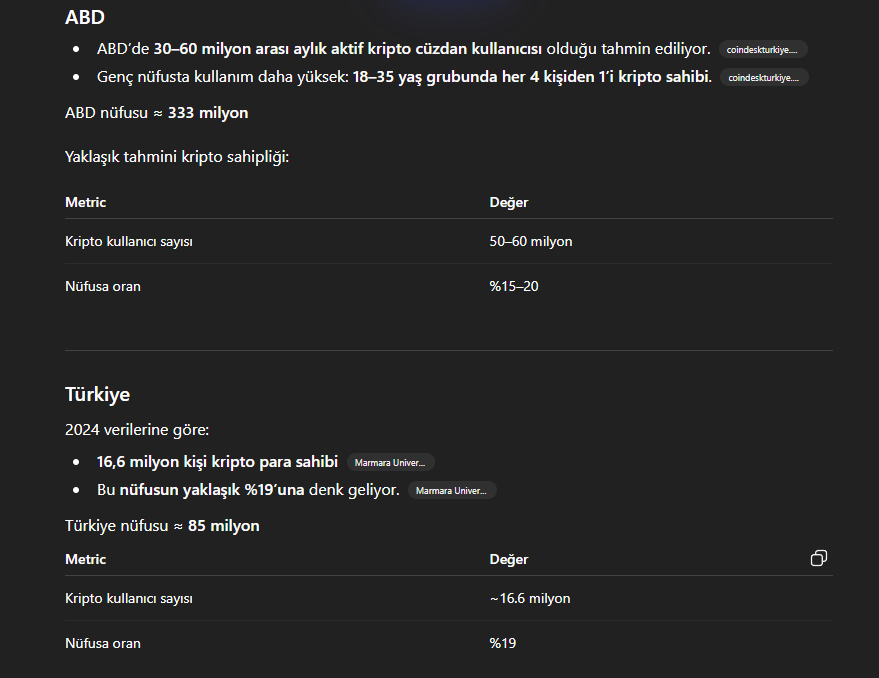Click 'Kripto kullanıcı sayısı' row in Türkiye table
879x678 pixels.
click(448, 598)
